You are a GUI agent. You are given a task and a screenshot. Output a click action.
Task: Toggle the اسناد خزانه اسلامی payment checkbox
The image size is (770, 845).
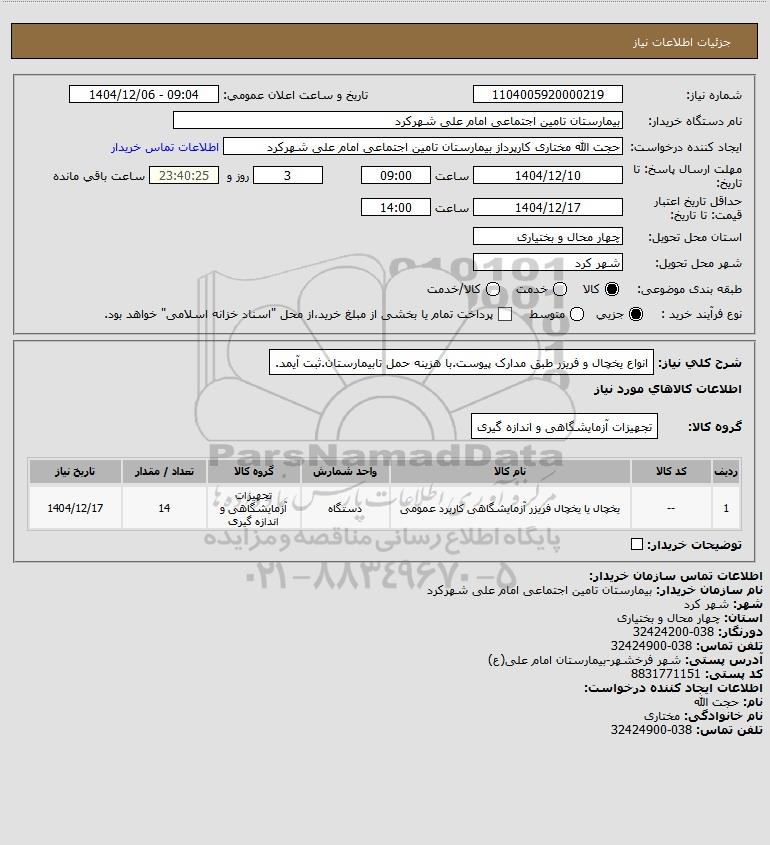tap(505, 314)
